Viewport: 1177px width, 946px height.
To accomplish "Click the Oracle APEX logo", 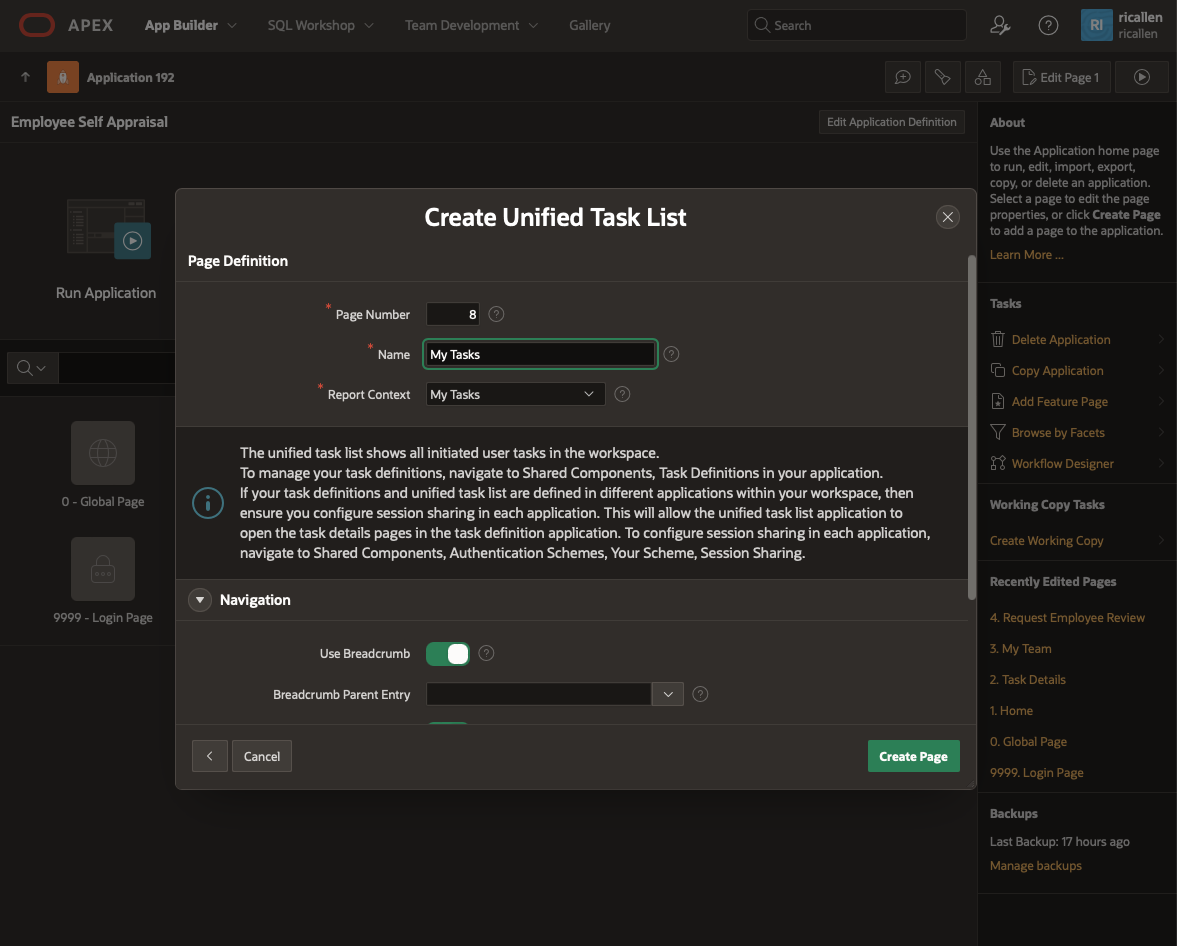I will point(37,25).
